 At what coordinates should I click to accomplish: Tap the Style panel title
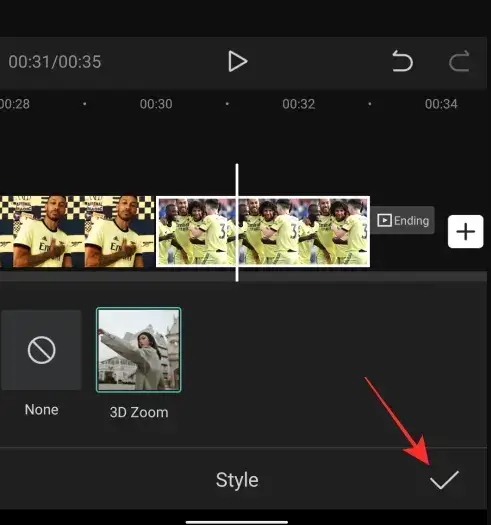[237, 480]
